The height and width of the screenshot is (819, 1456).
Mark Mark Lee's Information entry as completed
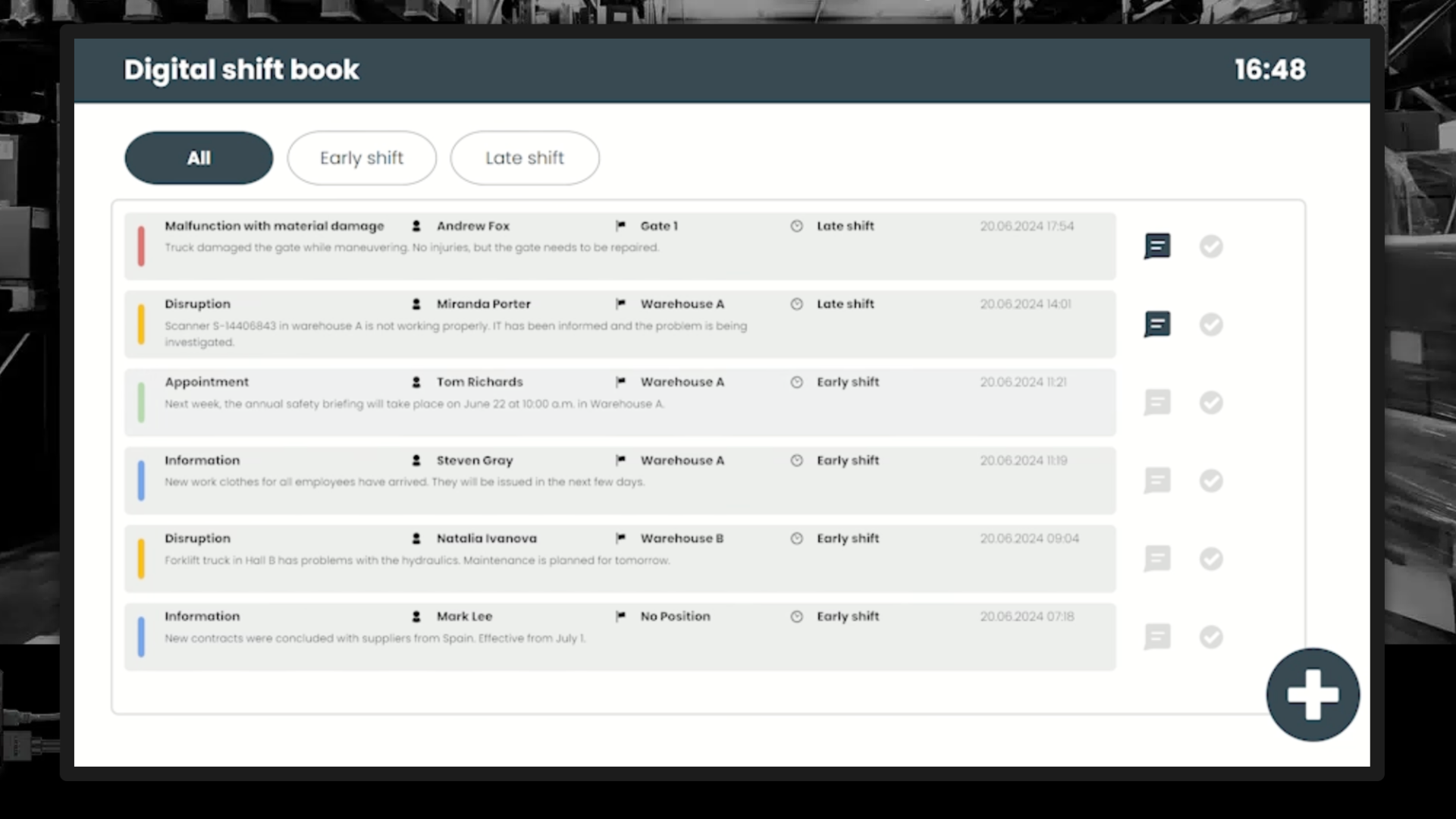[x=1211, y=638]
